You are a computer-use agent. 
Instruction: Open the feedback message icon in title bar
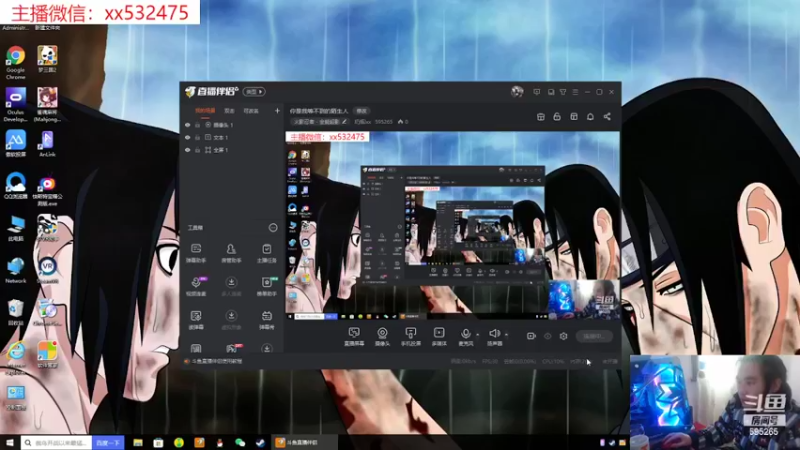click(x=536, y=92)
